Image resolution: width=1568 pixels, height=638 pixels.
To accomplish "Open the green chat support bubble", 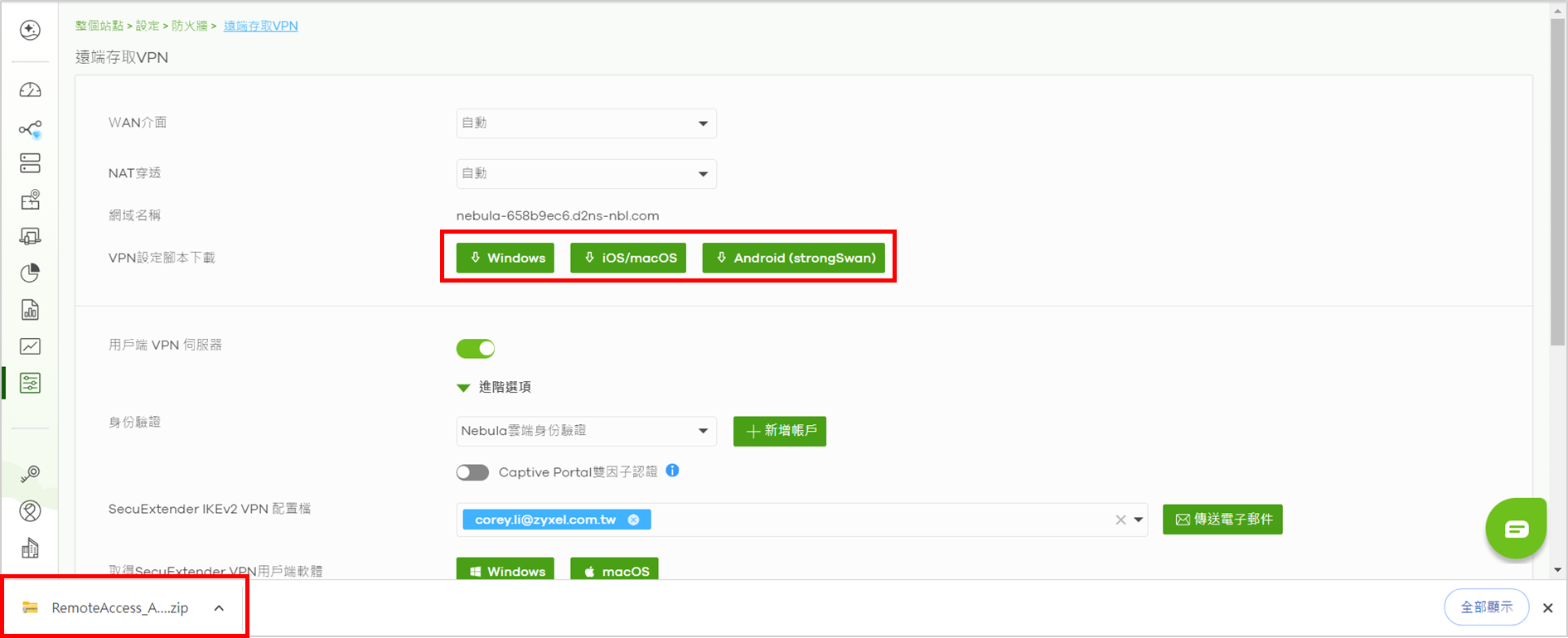I will point(1516,529).
